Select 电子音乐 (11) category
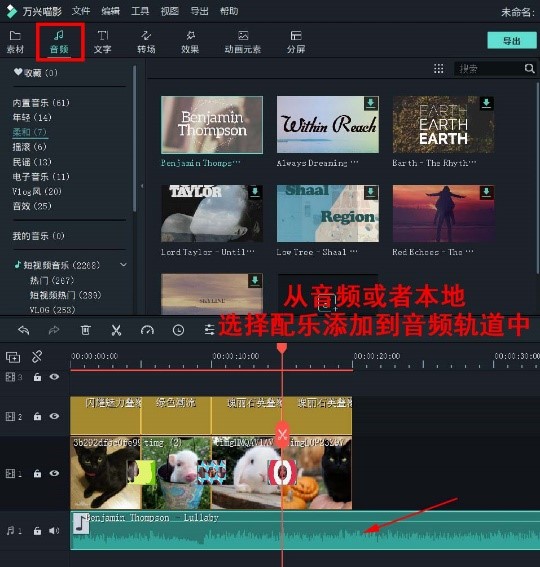 click(41, 176)
